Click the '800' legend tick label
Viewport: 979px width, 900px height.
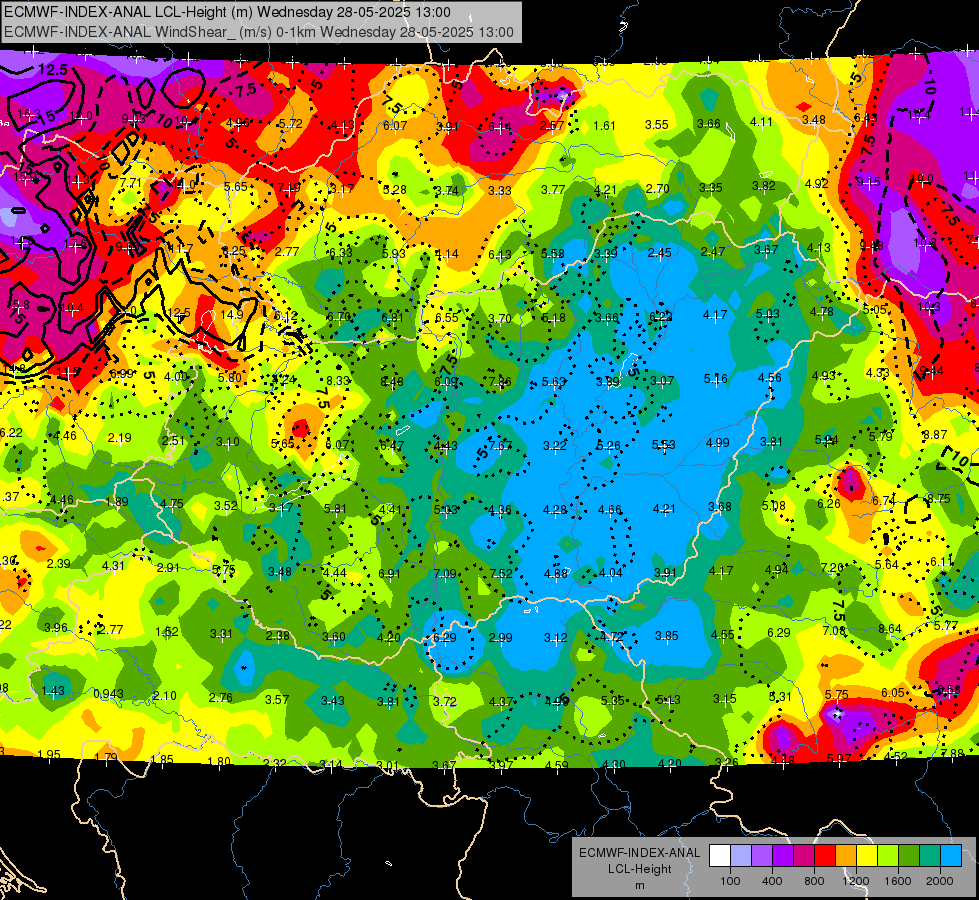pos(814,881)
